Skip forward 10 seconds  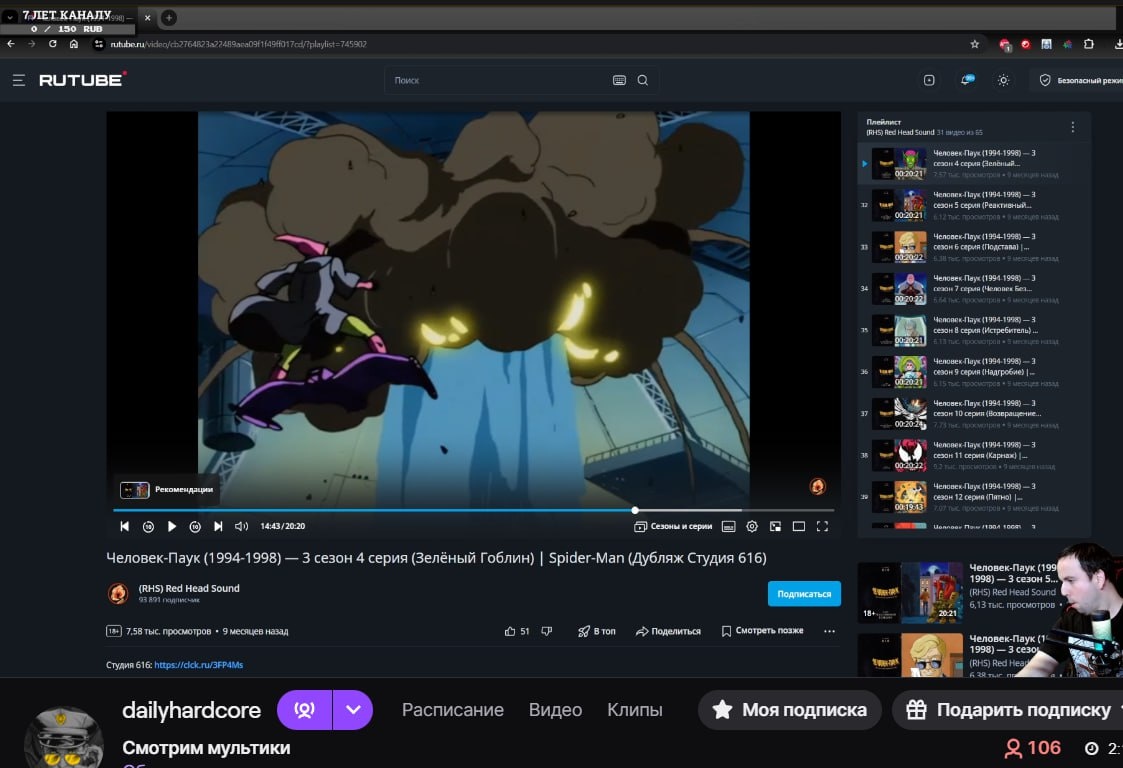(x=195, y=526)
